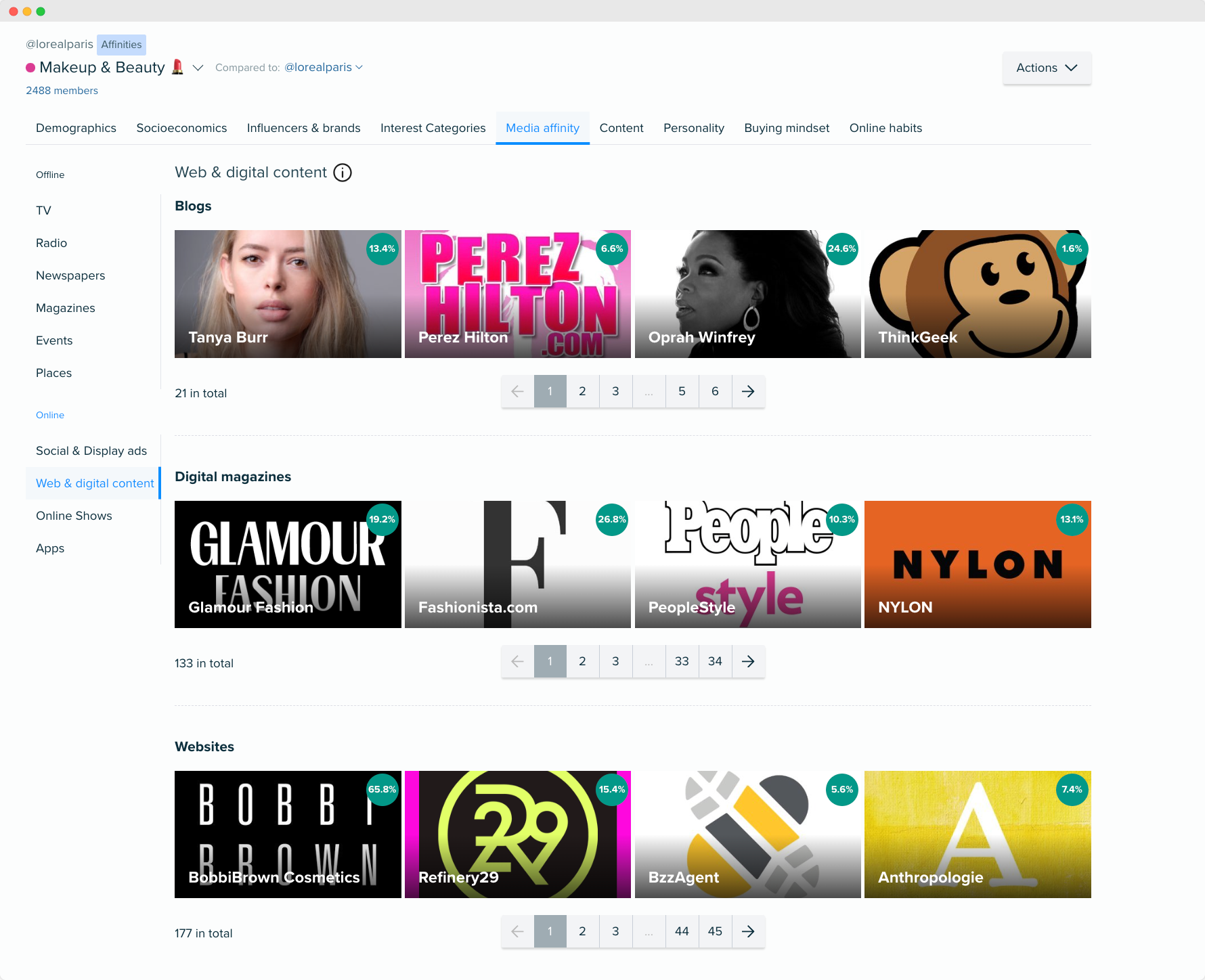
Task: Click the pink dot next to Makeup & Beauty
Action: [x=30, y=68]
